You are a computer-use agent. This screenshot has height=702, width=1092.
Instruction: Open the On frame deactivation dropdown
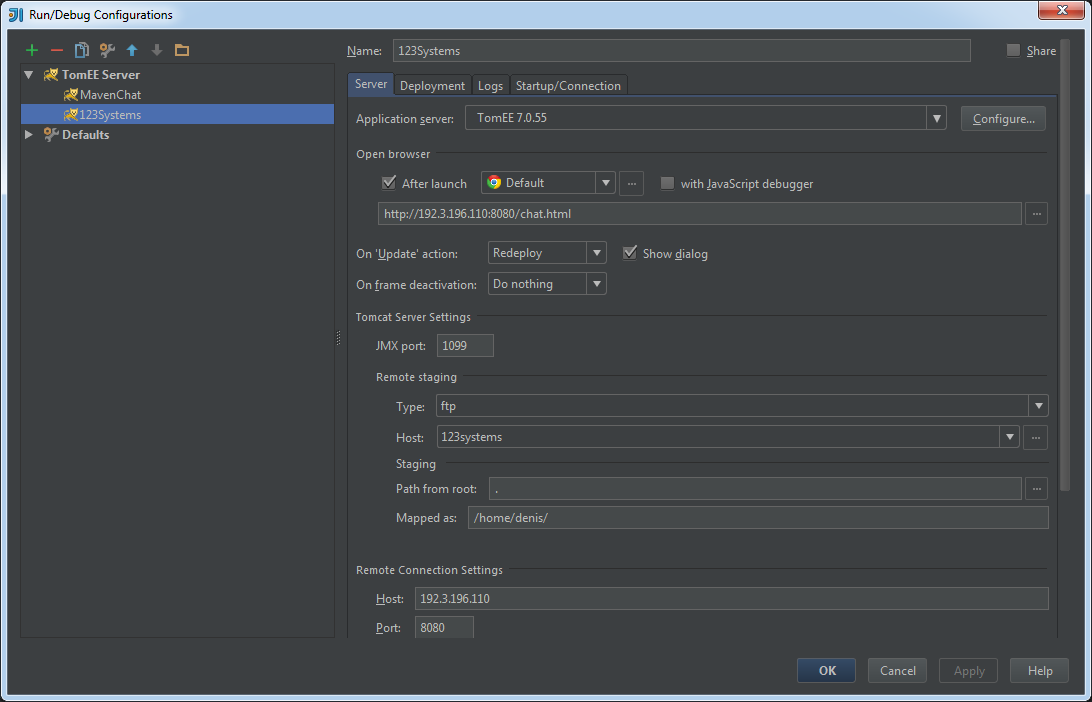(x=597, y=283)
